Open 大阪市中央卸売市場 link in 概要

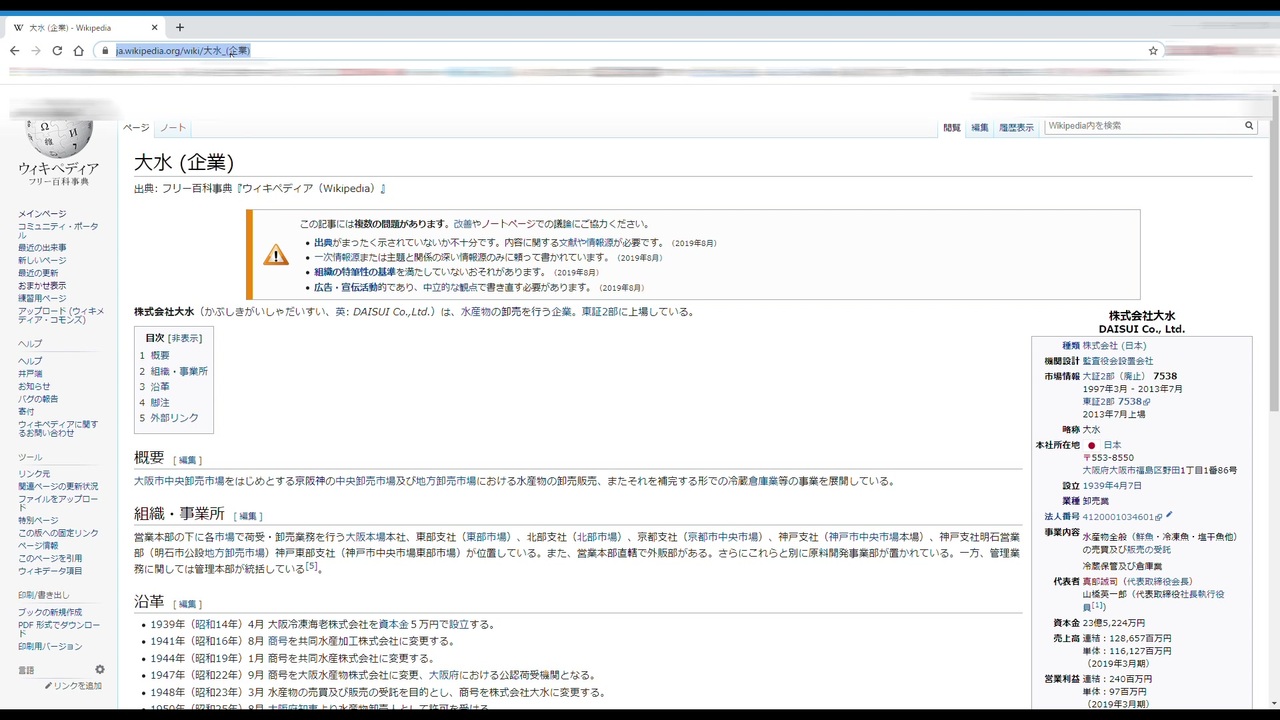point(179,481)
